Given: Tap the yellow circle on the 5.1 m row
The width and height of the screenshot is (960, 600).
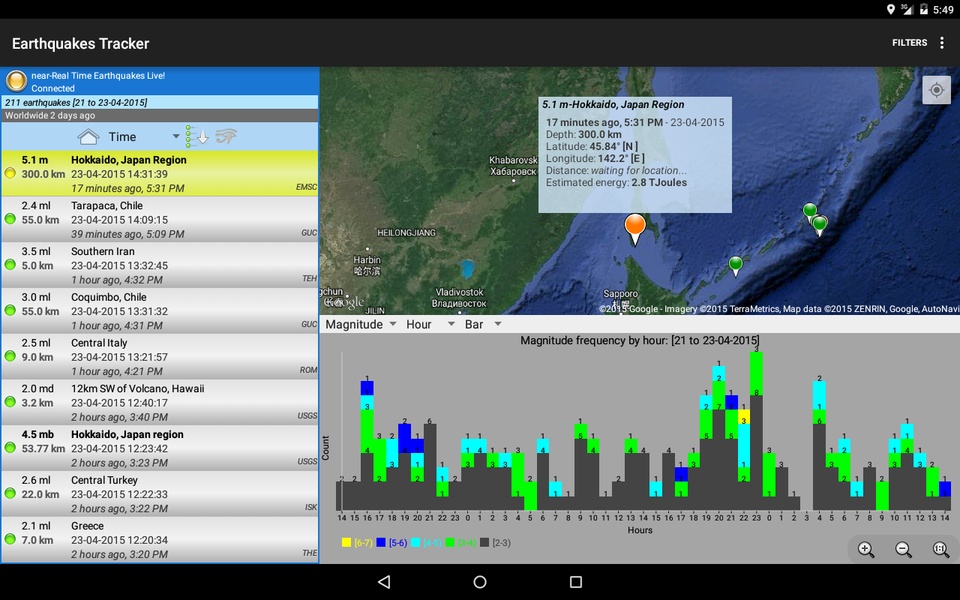Looking at the screenshot, I should (x=10, y=173).
